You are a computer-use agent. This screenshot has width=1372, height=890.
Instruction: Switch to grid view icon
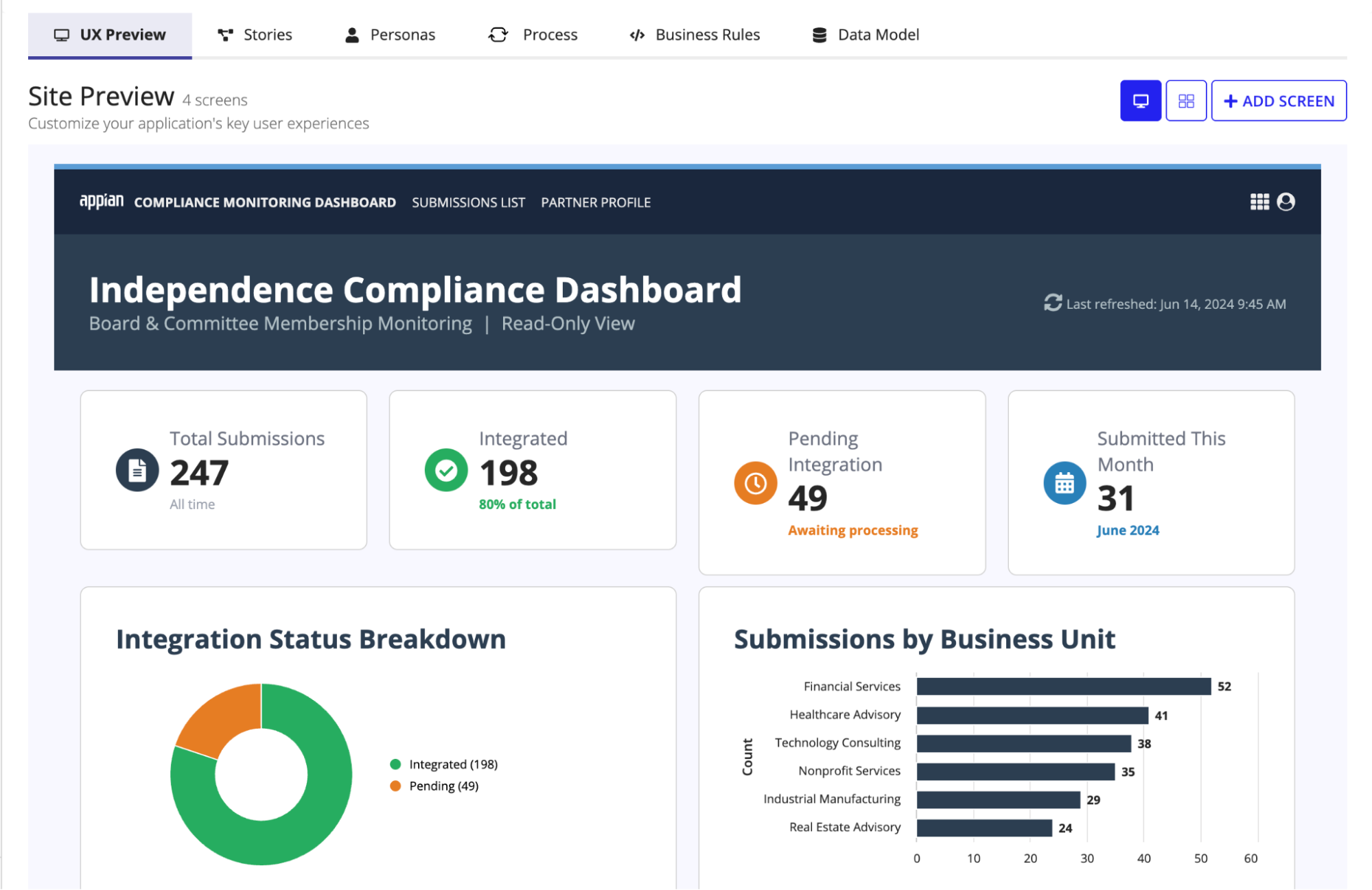(1185, 101)
